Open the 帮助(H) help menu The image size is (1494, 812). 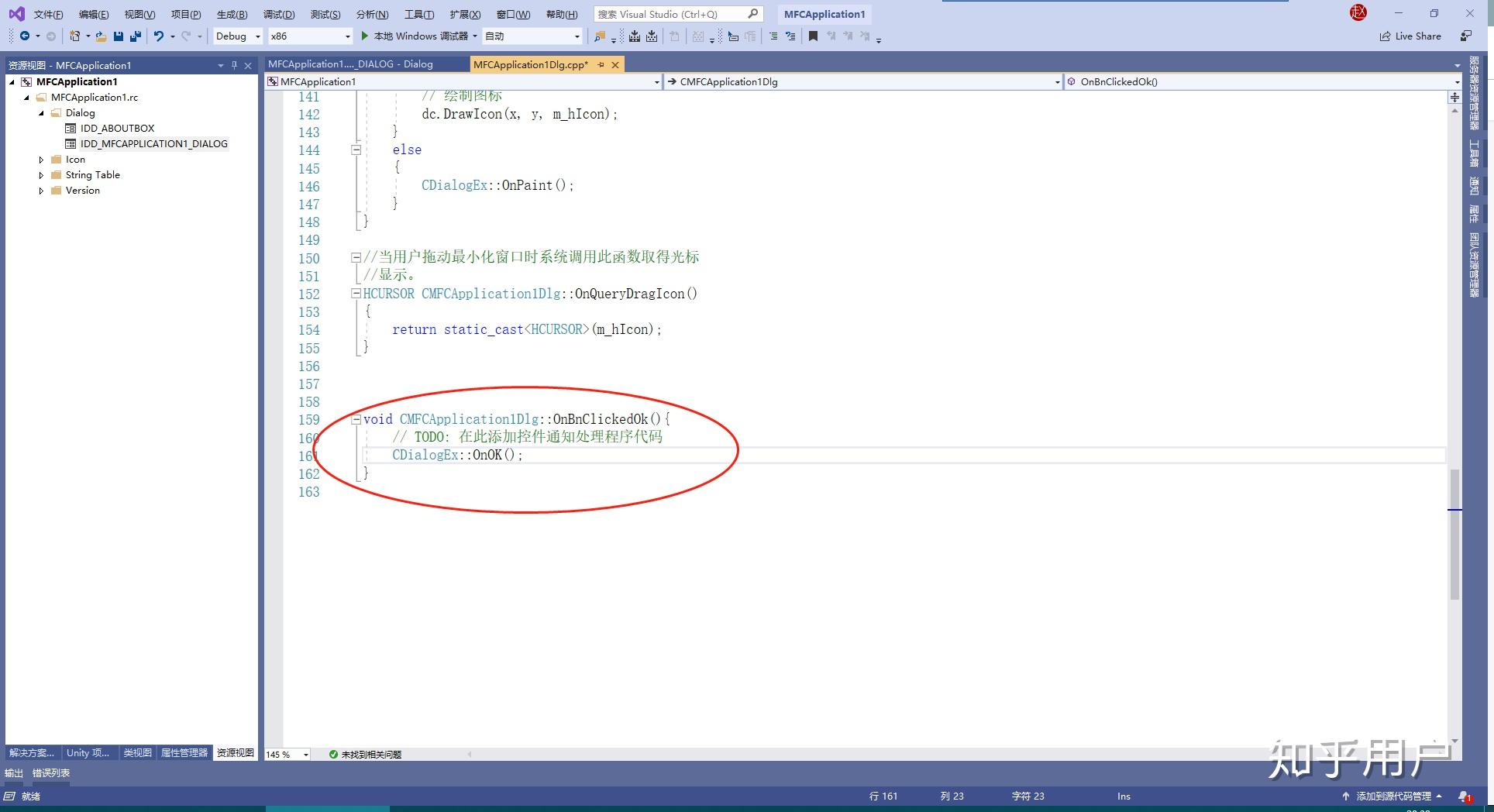point(562,14)
